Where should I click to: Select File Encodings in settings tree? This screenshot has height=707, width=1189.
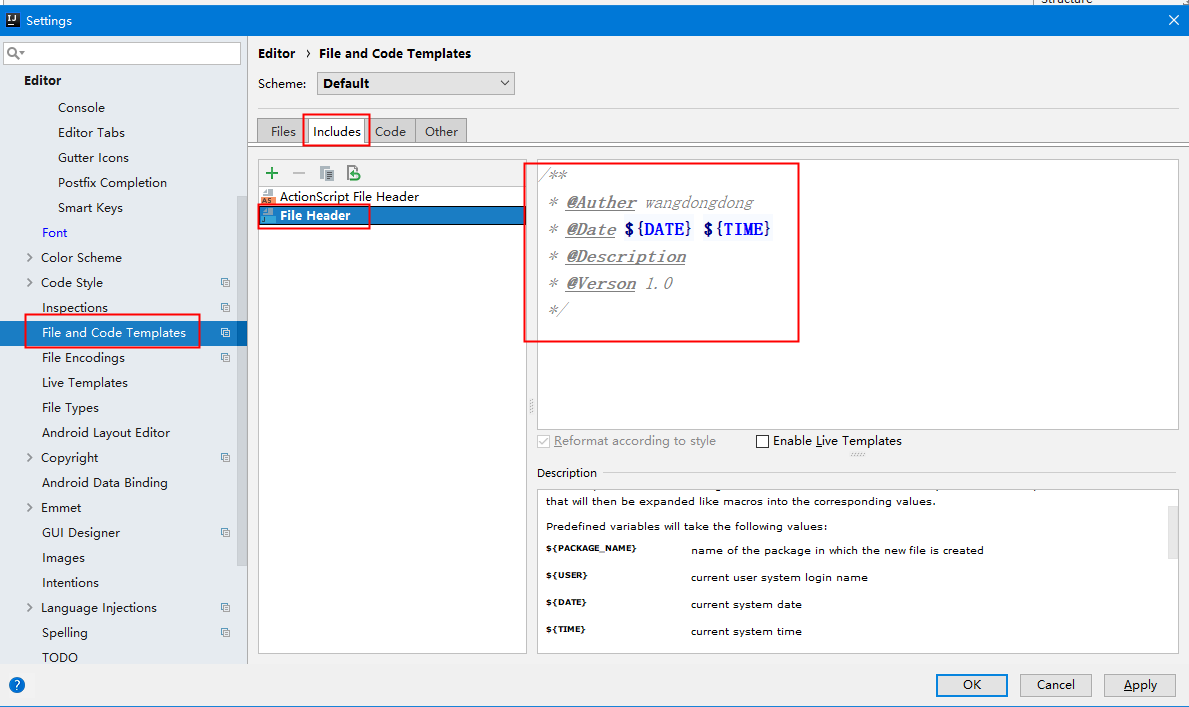[83, 357]
